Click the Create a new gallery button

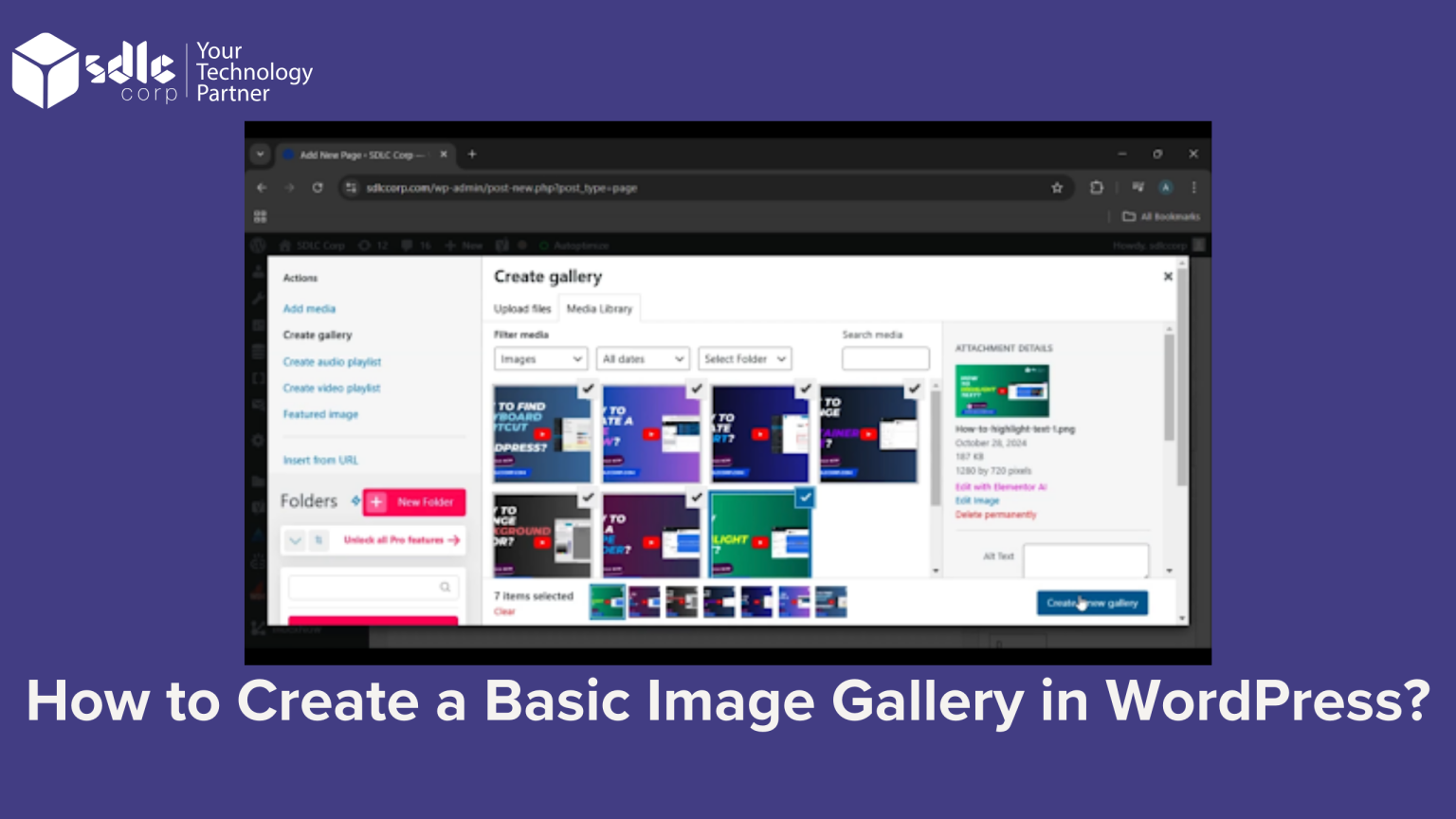tap(1092, 603)
